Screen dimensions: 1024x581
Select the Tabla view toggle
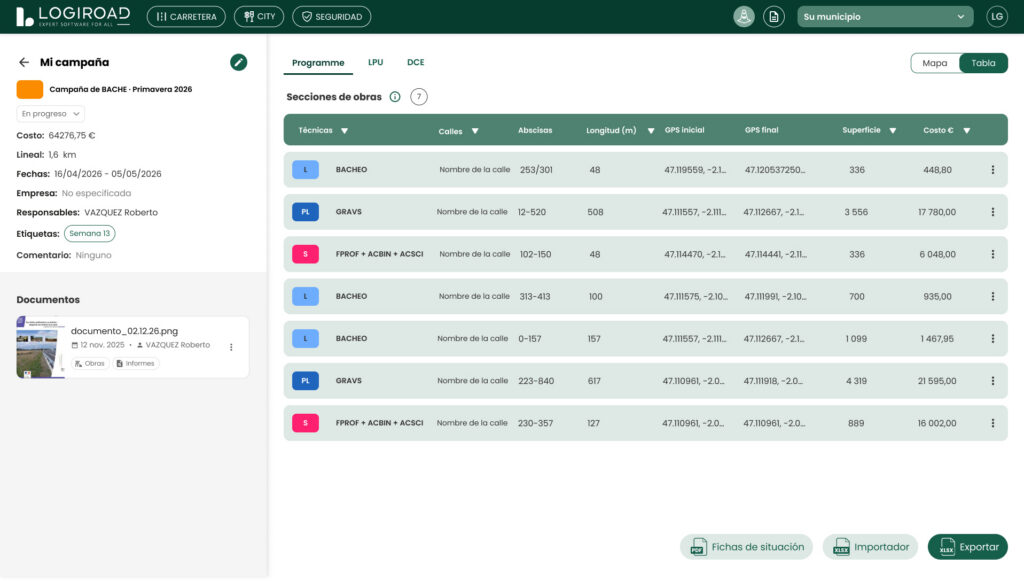(983, 63)
